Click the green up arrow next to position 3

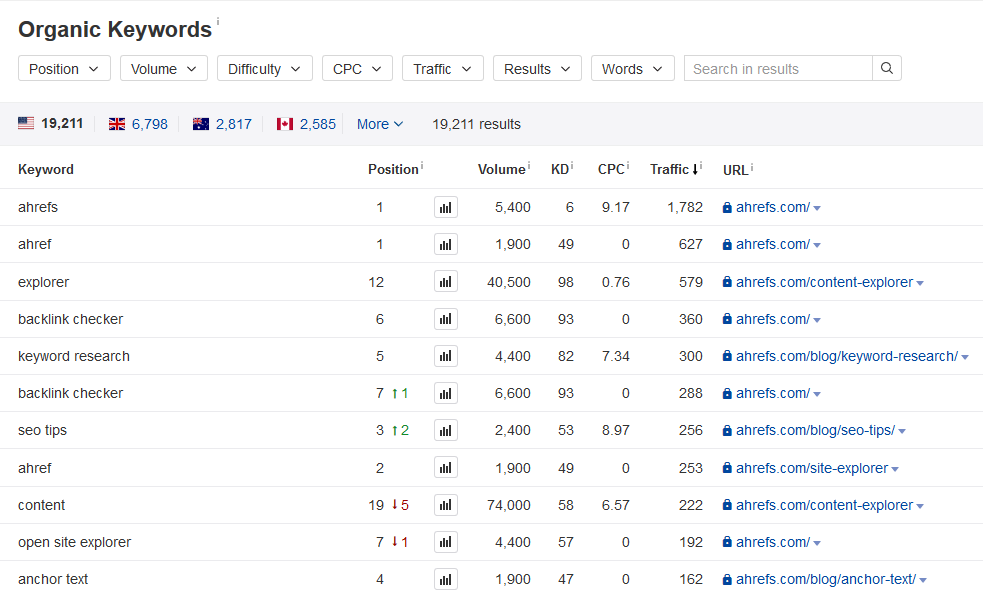coord(395,430)
